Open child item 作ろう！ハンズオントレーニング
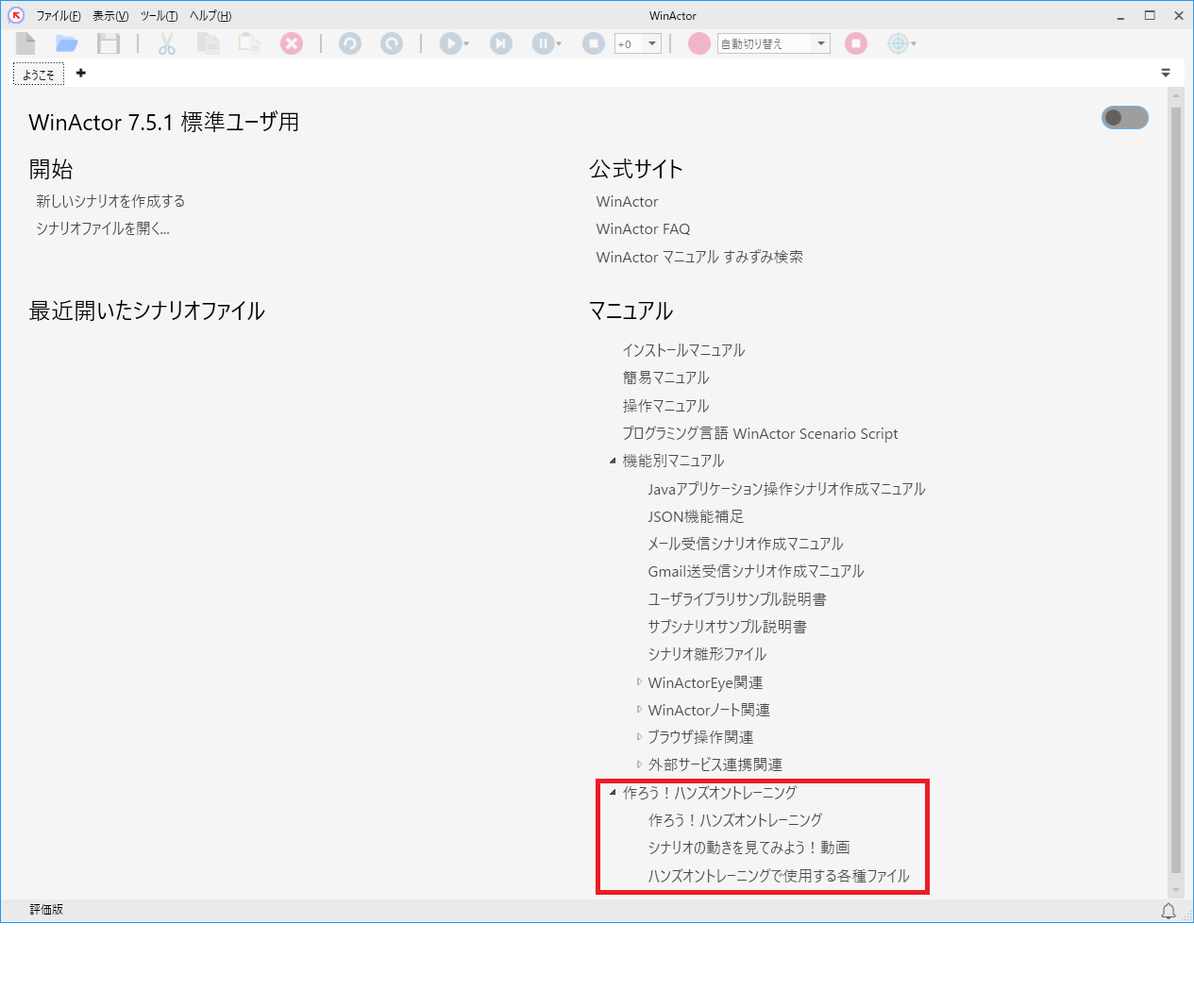The image size is (1194, 1008). click(x=735, y=820)
